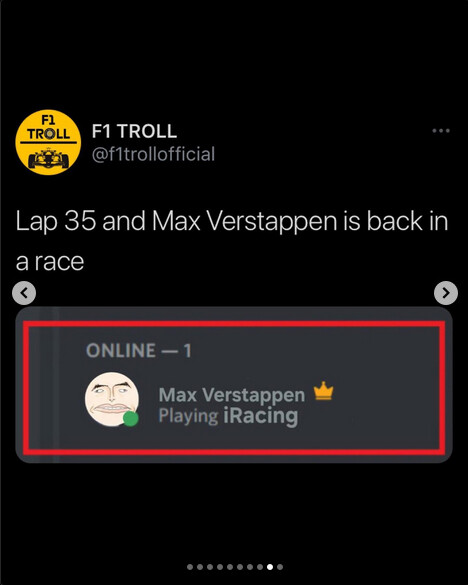Open the three-dot more options menu
This screenshot has width=468, height=585.
point(441,131)
